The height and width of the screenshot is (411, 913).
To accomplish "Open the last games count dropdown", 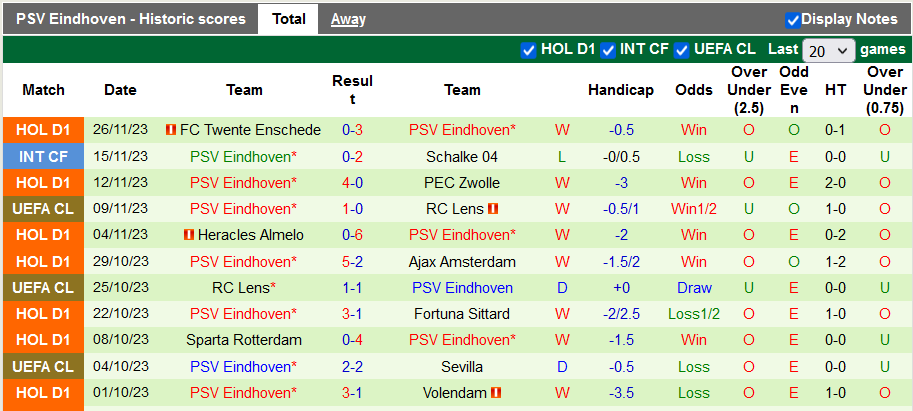I will tap(829, 50).
